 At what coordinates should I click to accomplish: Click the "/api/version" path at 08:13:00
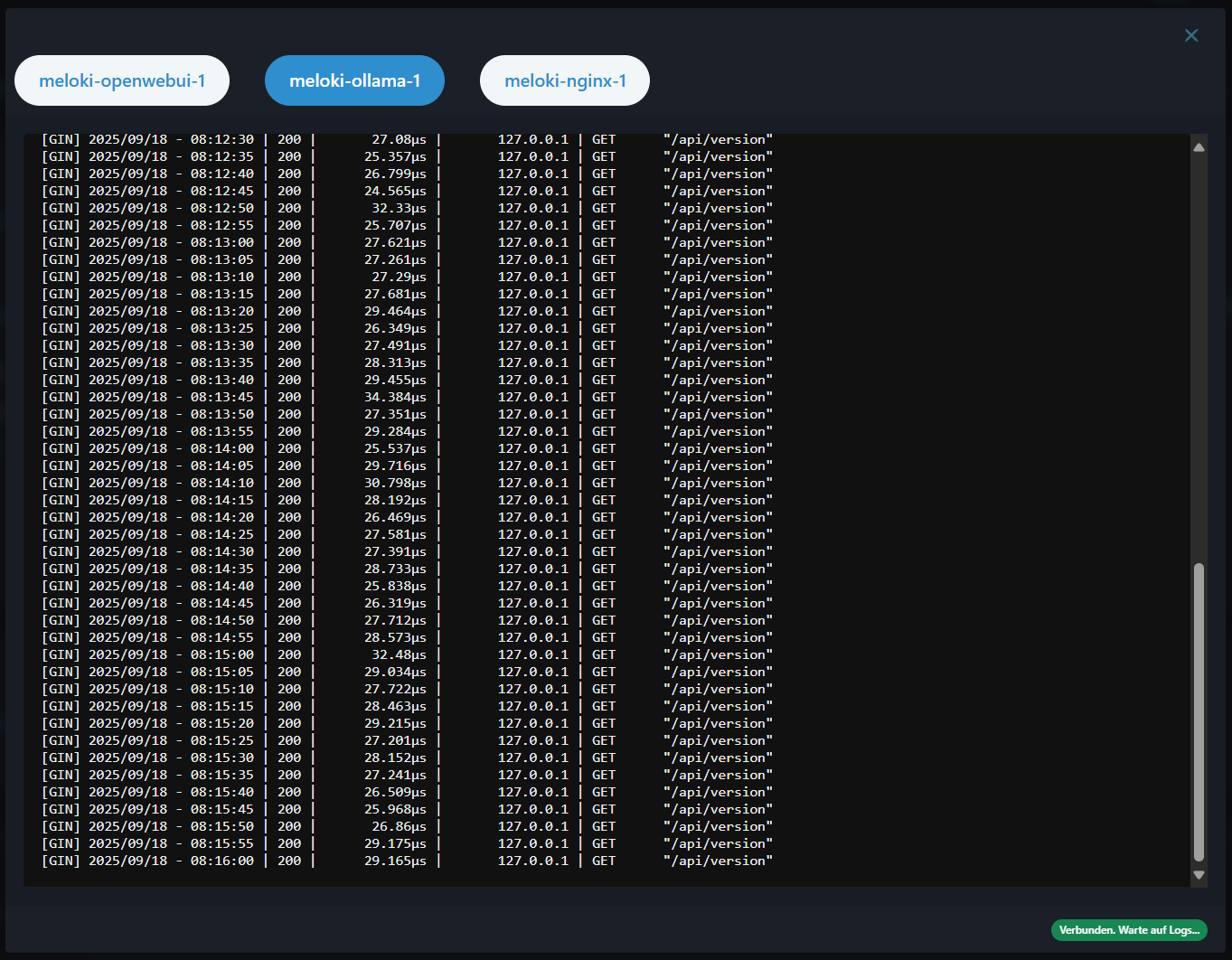(x=718, y=242)
